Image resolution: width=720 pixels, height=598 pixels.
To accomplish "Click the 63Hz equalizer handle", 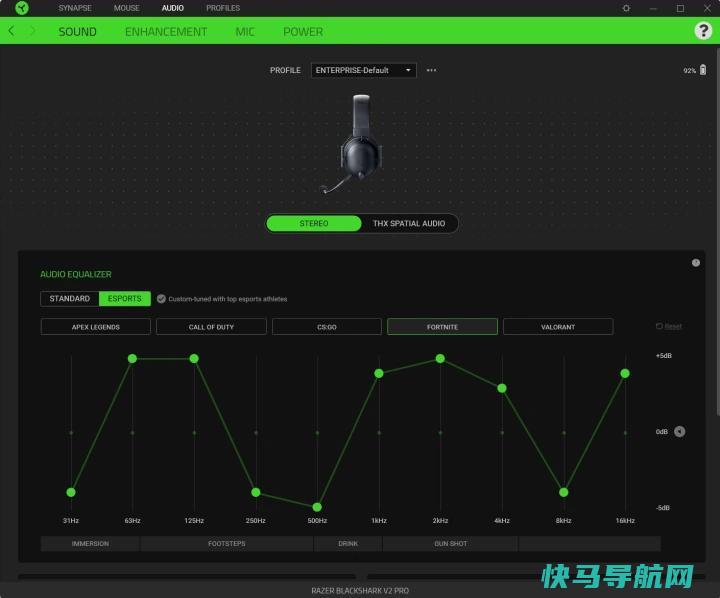I will tap(132, 358).
